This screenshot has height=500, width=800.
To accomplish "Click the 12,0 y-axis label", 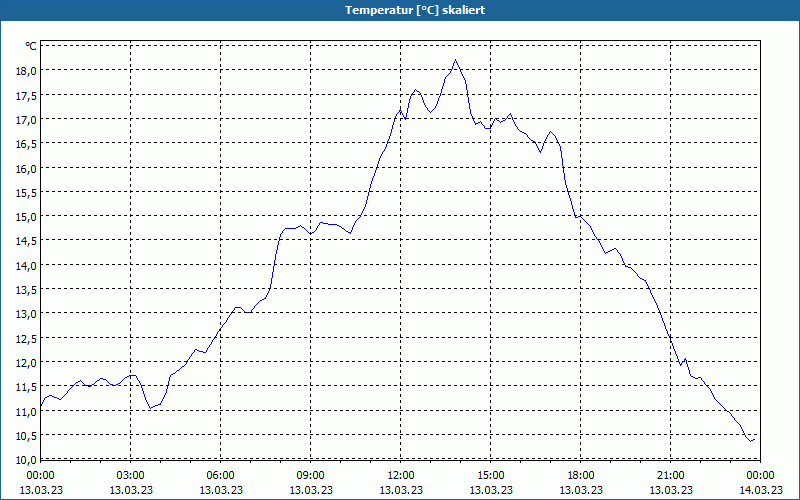I will click(26, 363).
